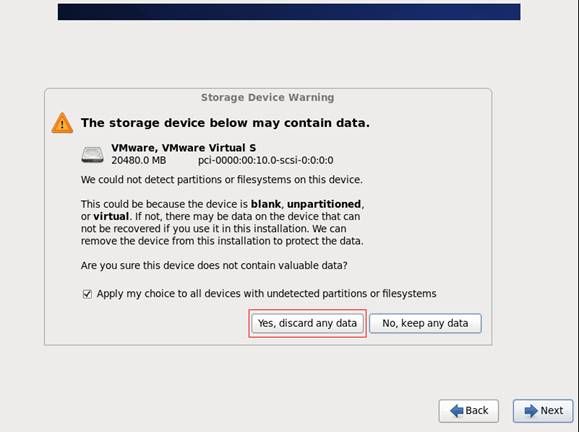Uncheck the Apply my choice to all devices checkbox
Image resolution: width=579 pixels, height=432 pixels.
click(87, 294)
